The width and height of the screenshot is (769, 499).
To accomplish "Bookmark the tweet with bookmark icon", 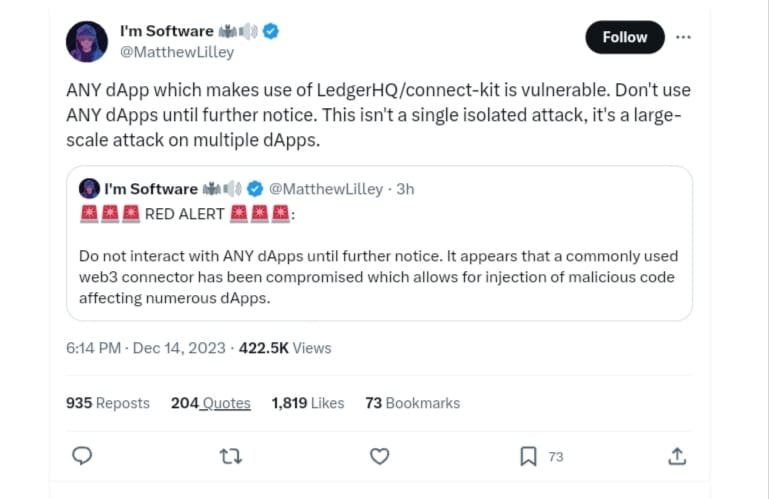I will coord(528,456).
